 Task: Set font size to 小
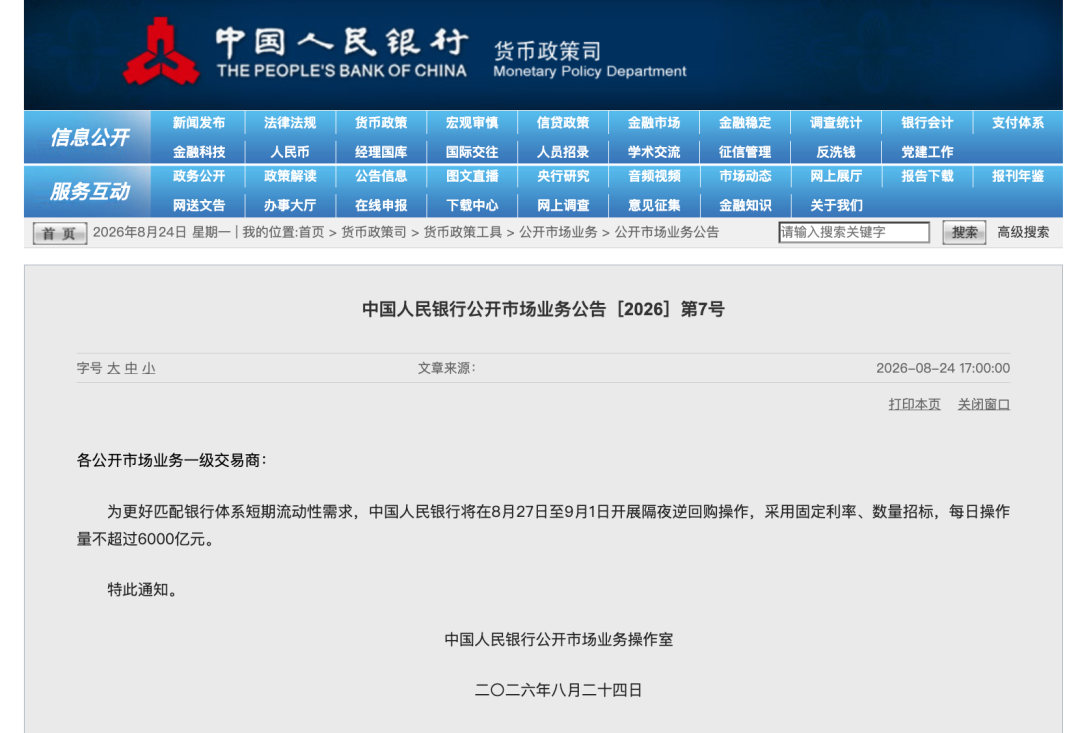[149, 369]
